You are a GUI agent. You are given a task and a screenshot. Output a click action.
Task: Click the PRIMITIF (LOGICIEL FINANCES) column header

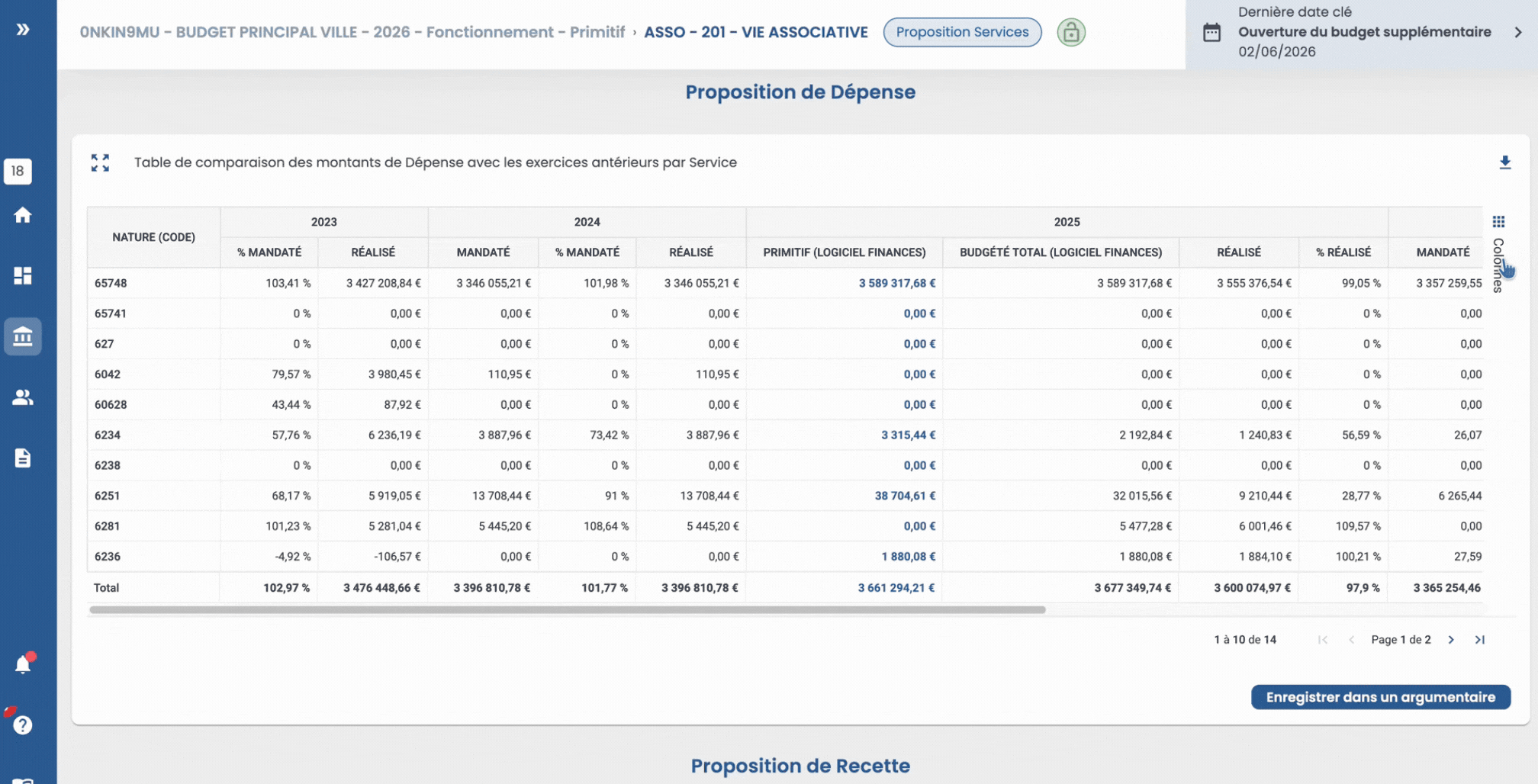[x=844, y=252]
